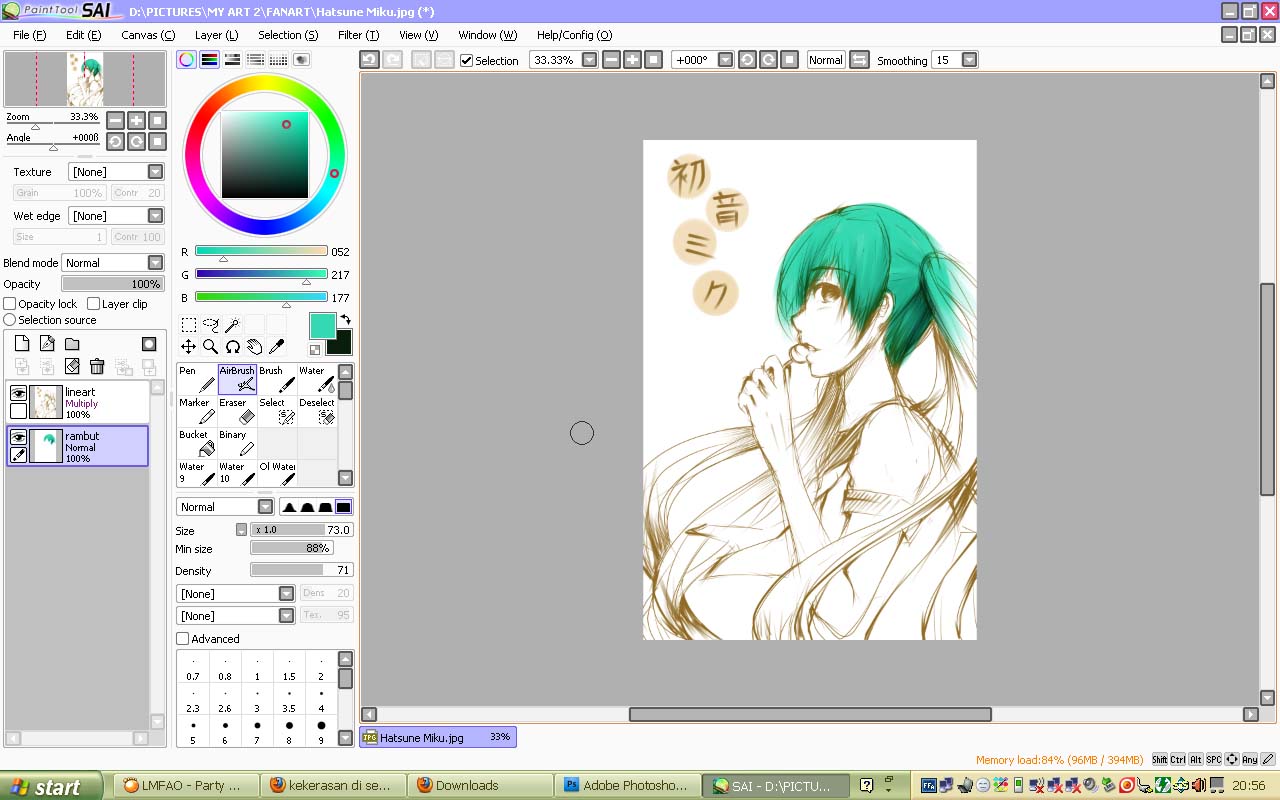Select the Eraser tool
1280x800 pixels.
(237, 410)
